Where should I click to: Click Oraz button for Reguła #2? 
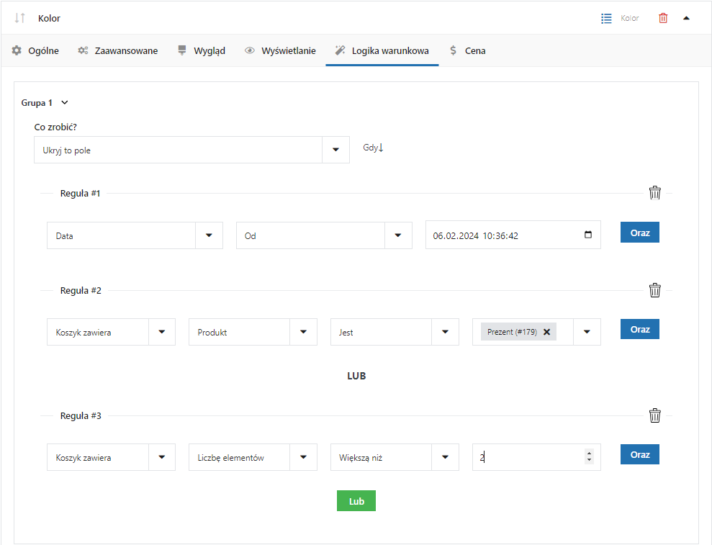tap(639, 329)
